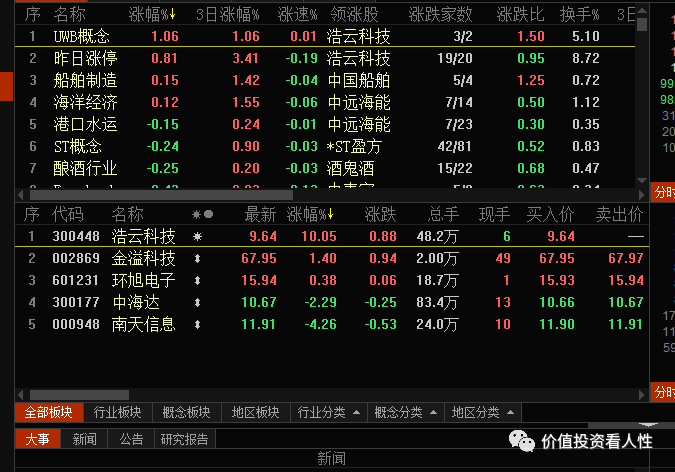The width and height of the screenshot is (675, 472).
Task: Click the 卖出价 column header
Action: [x=619, y=214]
